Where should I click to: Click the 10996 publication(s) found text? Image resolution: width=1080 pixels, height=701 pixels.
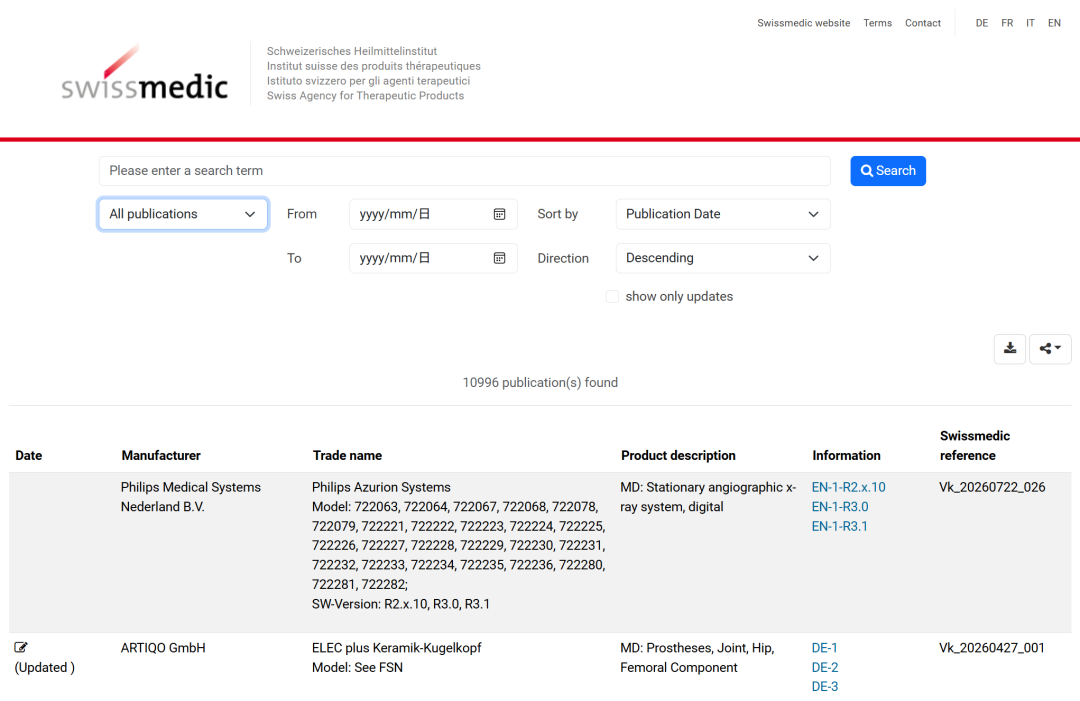point(540,383)
